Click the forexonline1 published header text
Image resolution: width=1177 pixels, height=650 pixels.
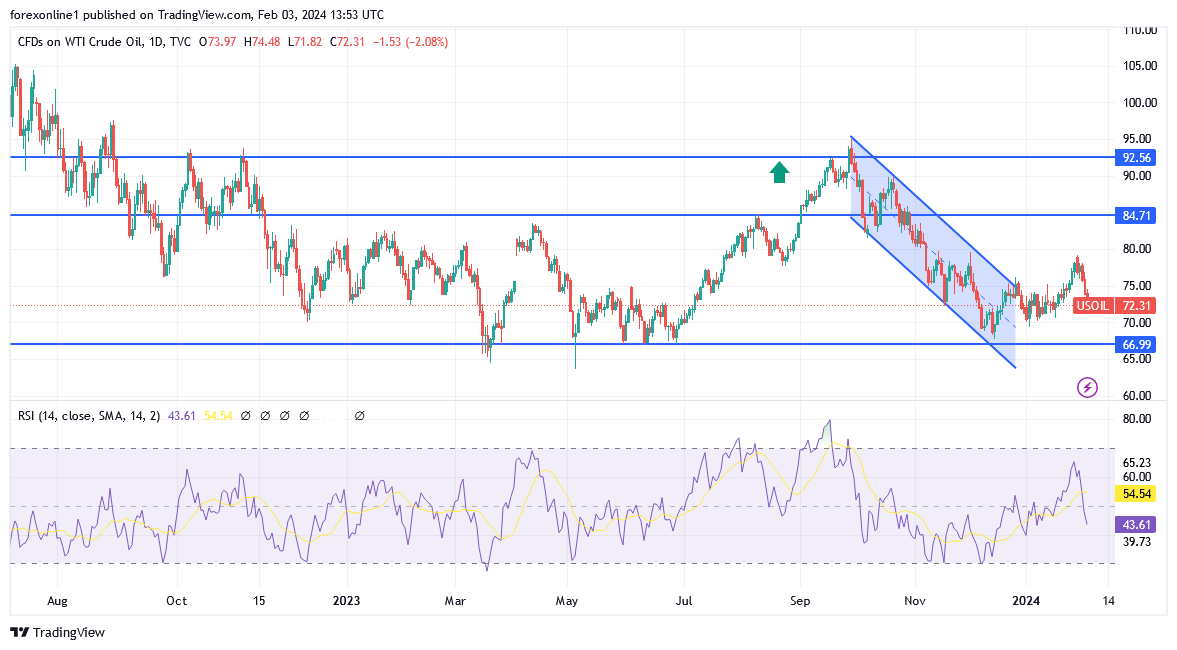coord(197,14)
